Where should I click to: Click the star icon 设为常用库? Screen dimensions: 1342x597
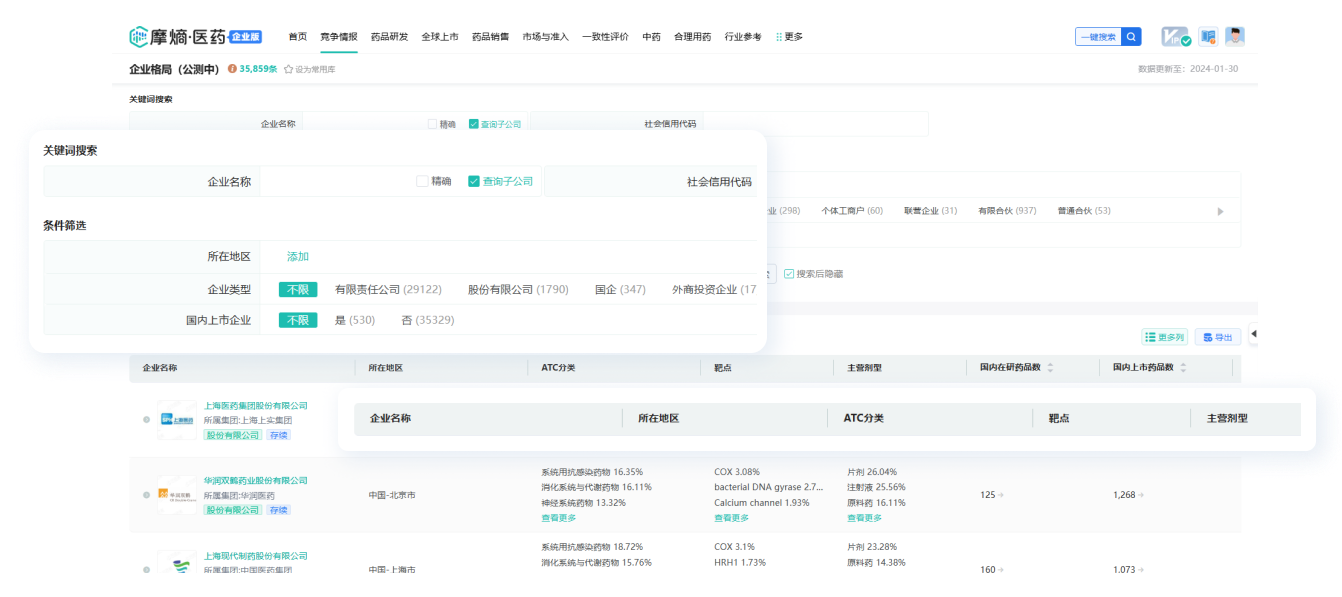click(x=288, y=70)
